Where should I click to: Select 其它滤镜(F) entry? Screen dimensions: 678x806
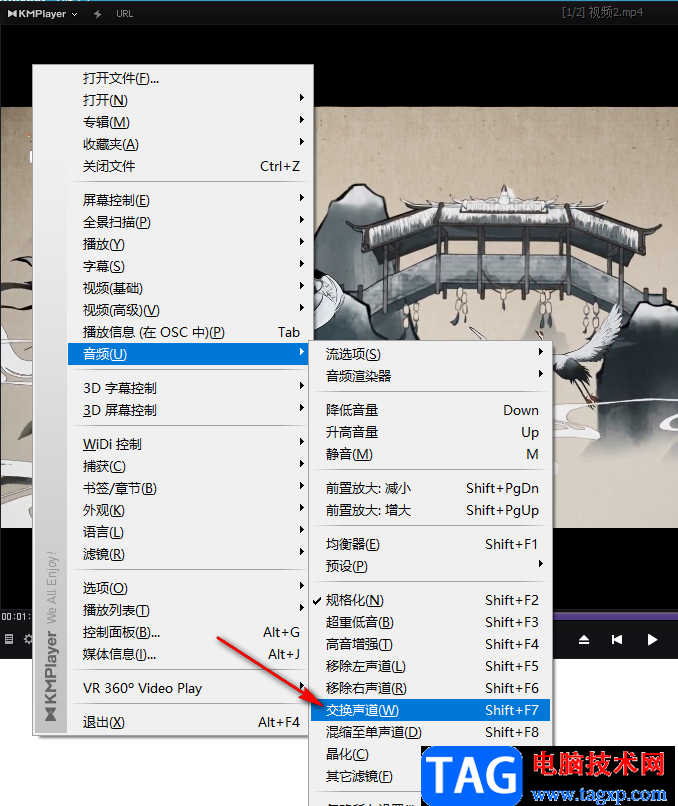click(x=367, y=777)
